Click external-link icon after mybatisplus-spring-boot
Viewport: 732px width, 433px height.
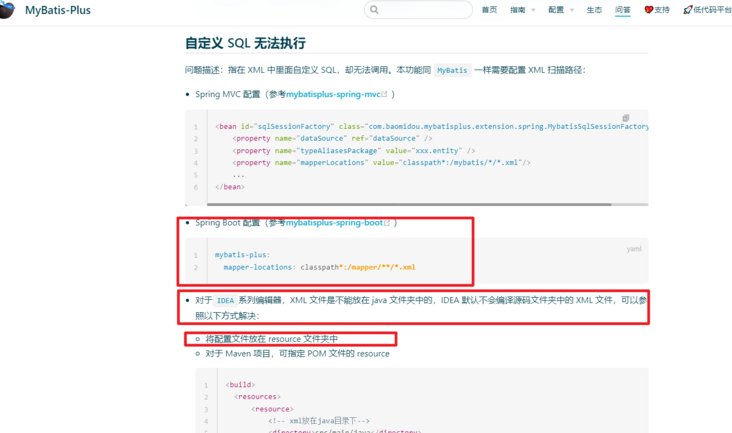pyautogui.click(x=387, y=223)
